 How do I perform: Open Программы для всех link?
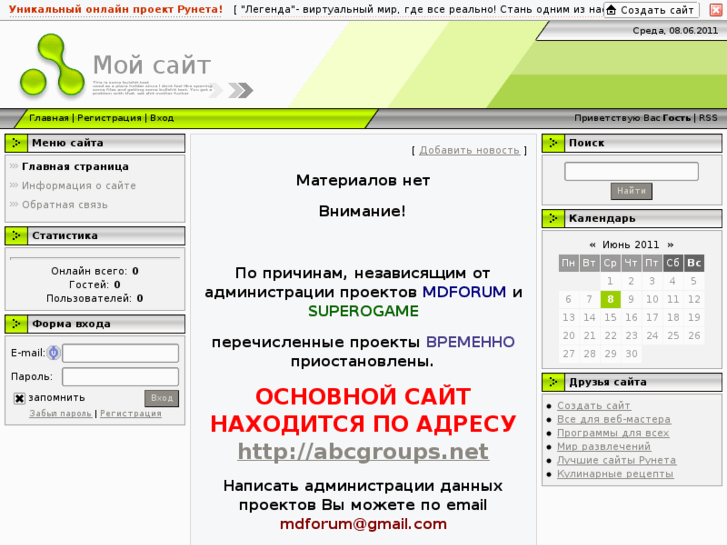[613, 433]
